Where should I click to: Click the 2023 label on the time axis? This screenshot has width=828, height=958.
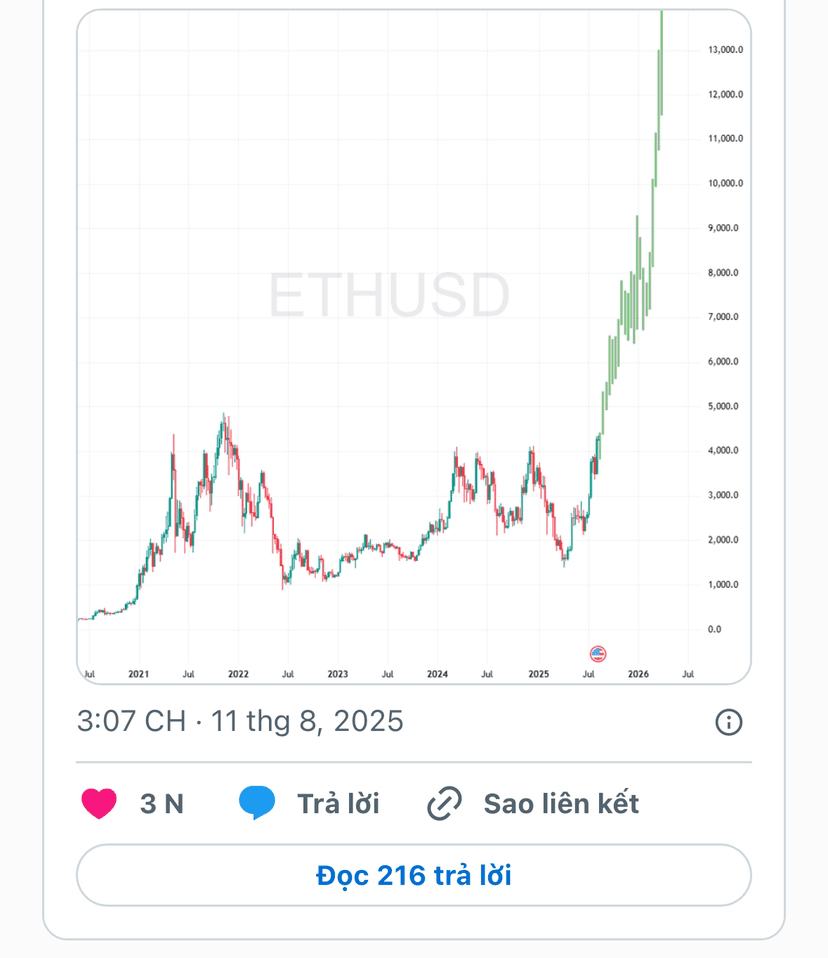(x=337, y=674)
